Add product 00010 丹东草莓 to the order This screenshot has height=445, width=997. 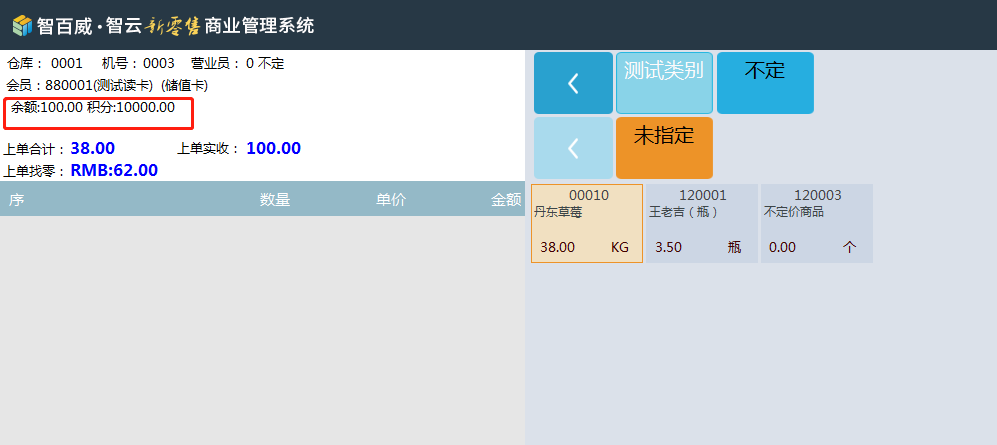click(587, 224)
